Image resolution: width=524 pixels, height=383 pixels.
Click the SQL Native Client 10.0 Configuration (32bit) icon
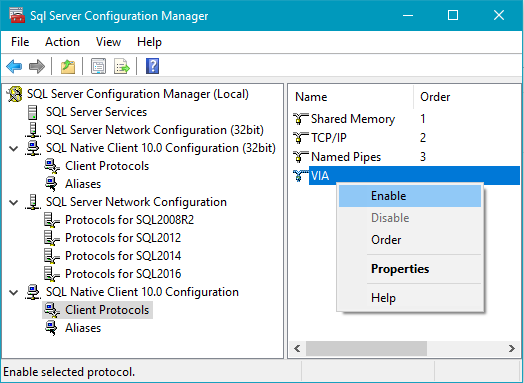click(33, 148)
